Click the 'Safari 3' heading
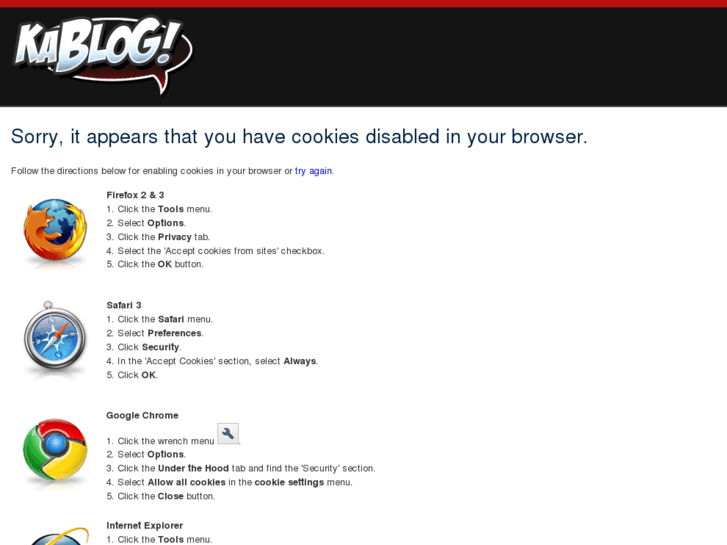727x545 pixels. (x=124, y=305)
